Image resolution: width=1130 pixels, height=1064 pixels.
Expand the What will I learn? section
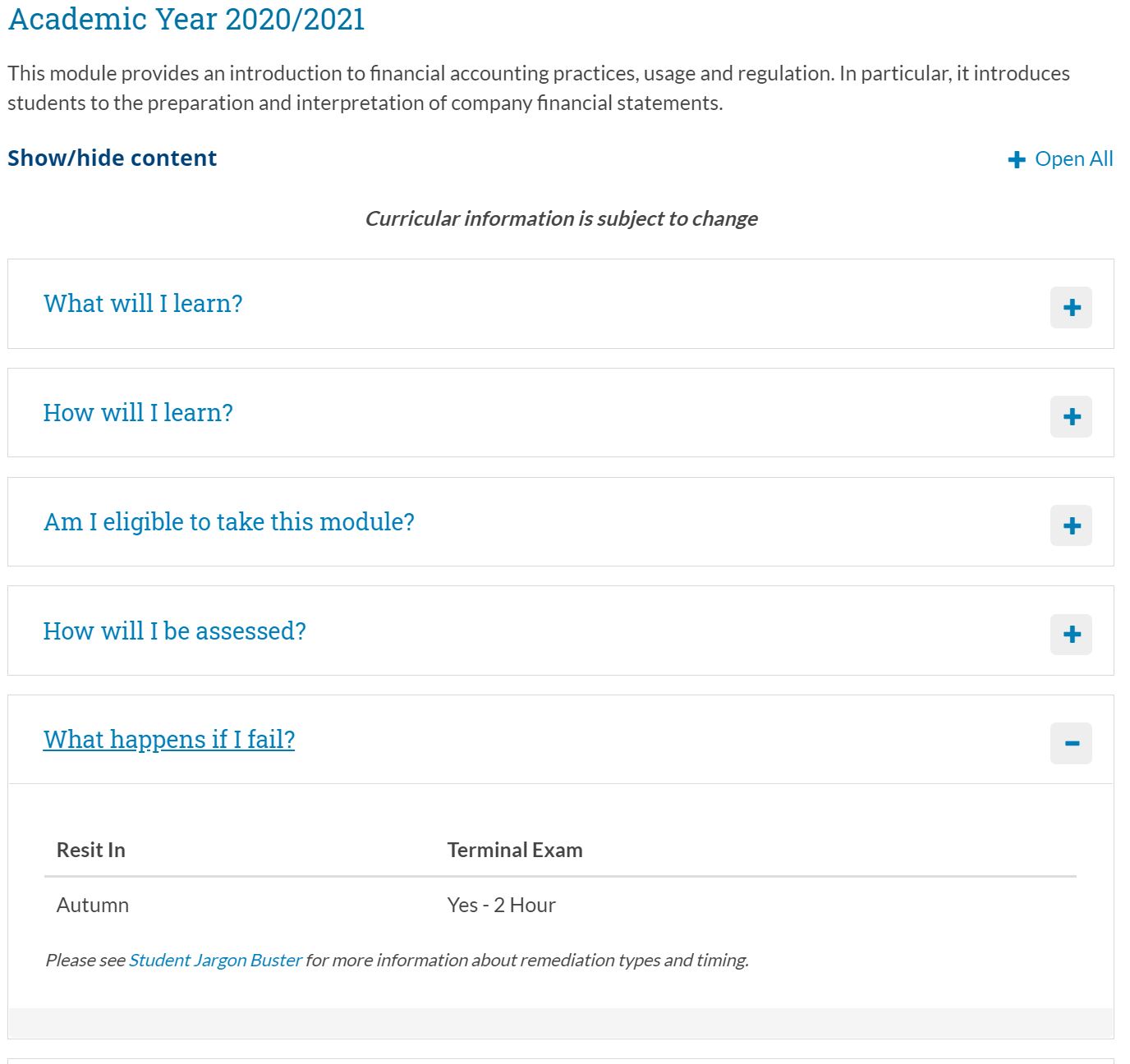143,304
